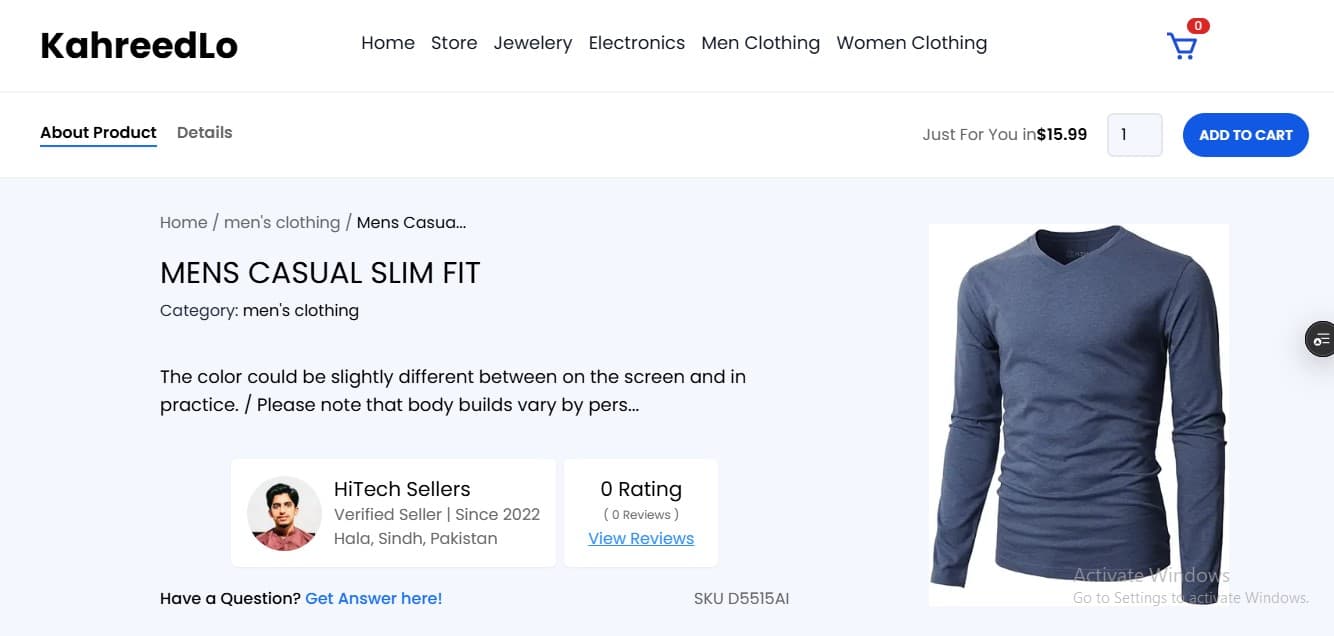
Task: Open the View Reviews link
Action: (641, 538)
